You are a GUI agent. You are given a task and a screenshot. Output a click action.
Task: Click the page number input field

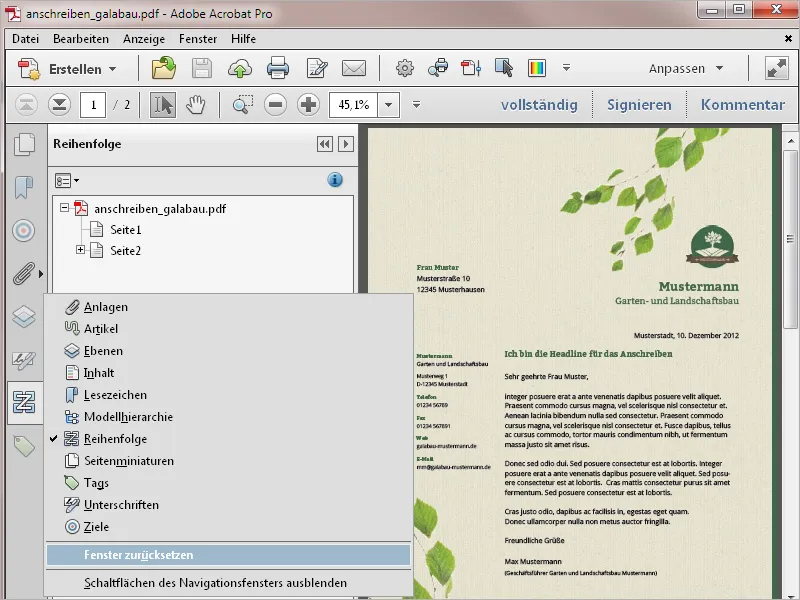pyautogui.click(x=93, y=105)
